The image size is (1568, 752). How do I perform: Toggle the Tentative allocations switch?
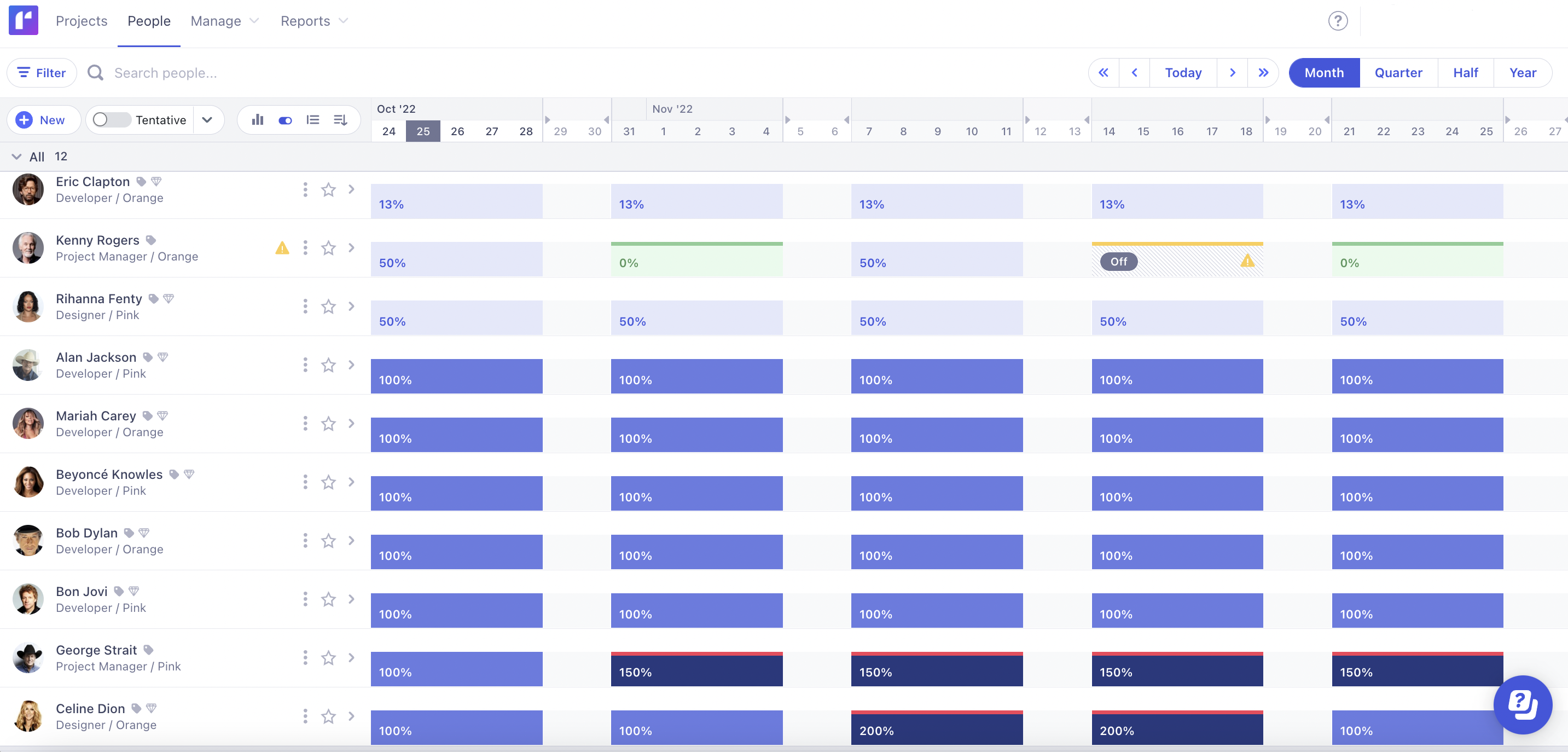(111, 120)
